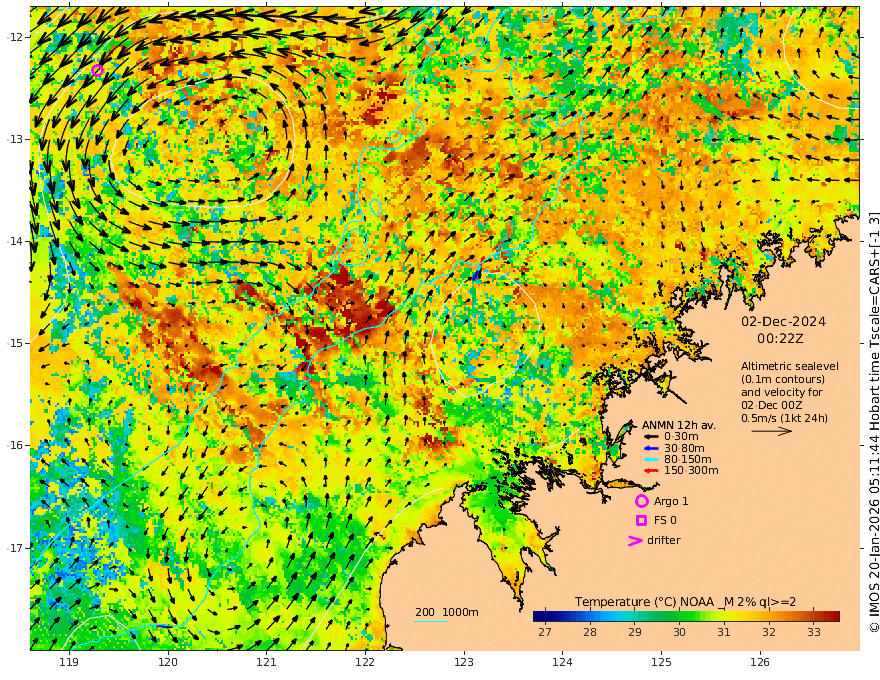
Task: Click the latitude label -16
Action: [15, 445]
